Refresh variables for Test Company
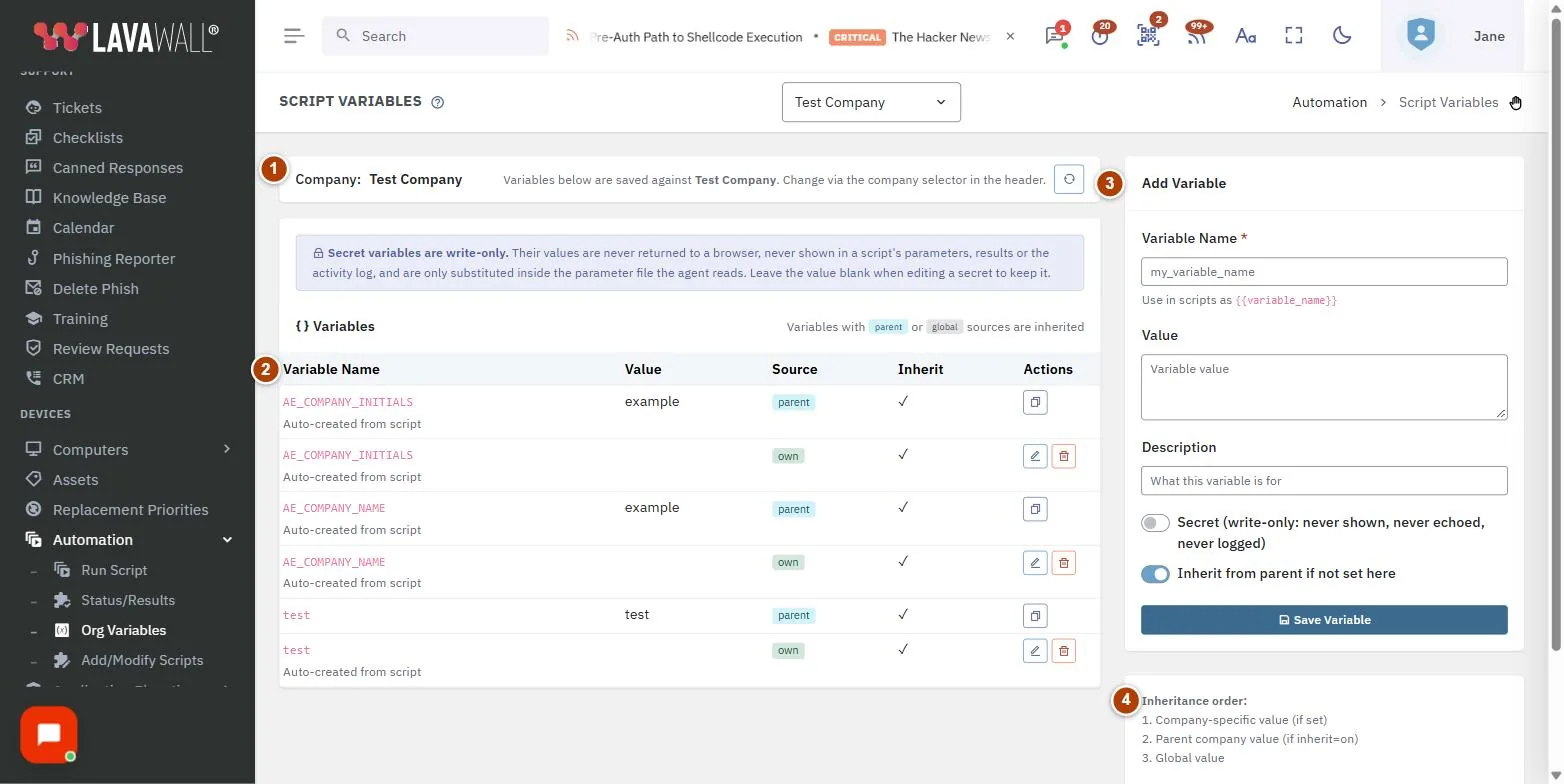The width and height of the screenshot is (1564, 784). 1069,179
